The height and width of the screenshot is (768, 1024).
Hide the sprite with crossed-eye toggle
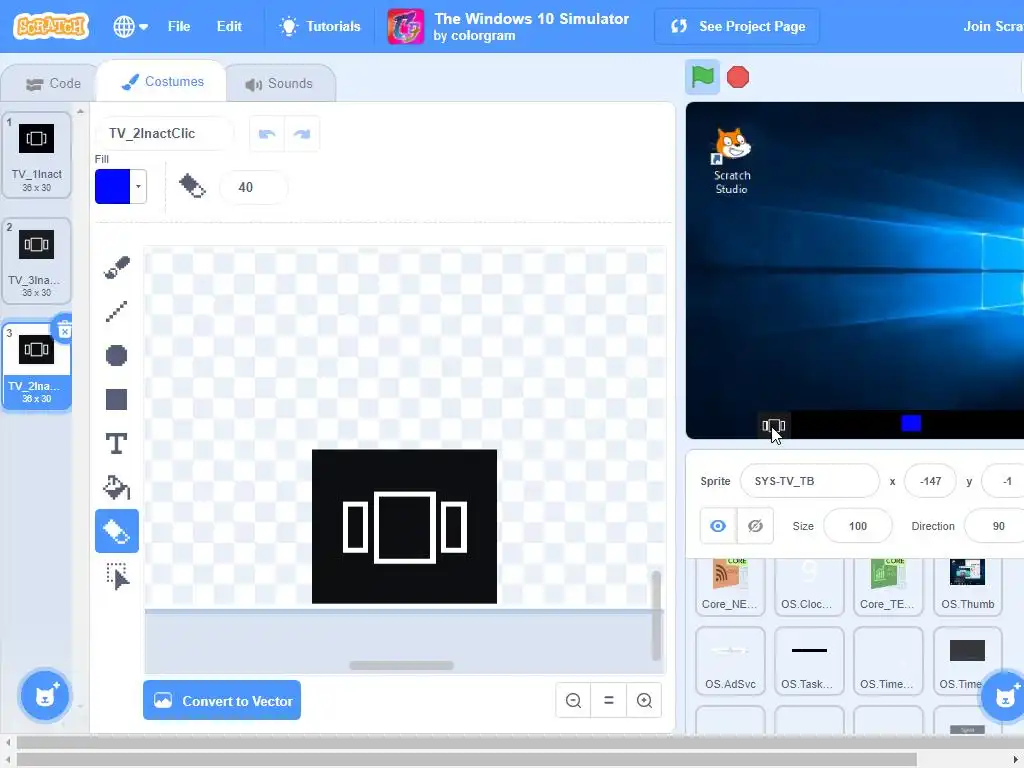tap(755, 526)
